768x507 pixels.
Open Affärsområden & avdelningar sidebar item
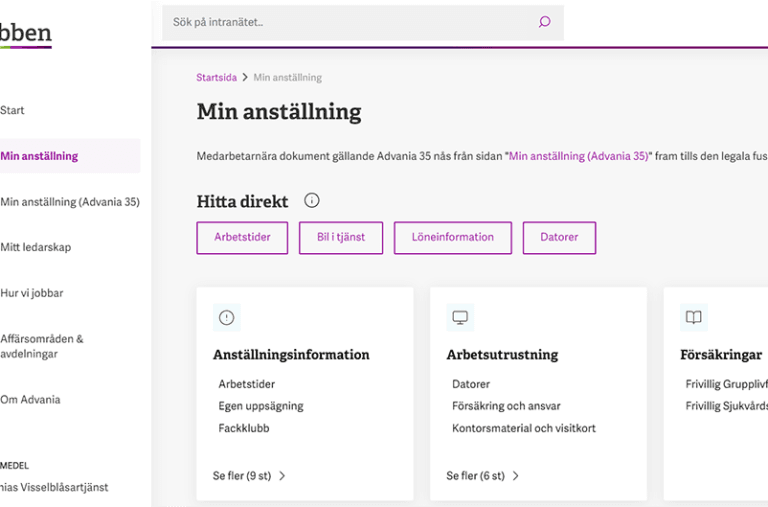tap(42, 346)
